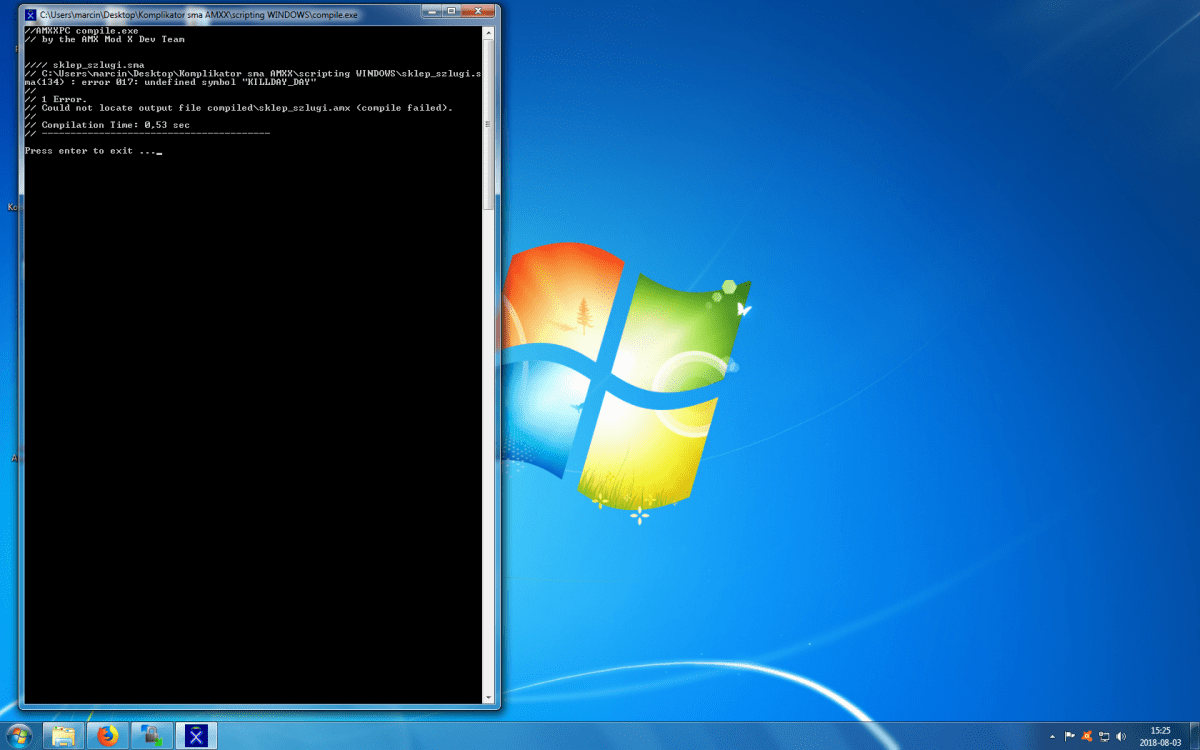Click the console scrollbar down arrow
The width and height of the screenshot is (1200, 750).
click(488, 696)
